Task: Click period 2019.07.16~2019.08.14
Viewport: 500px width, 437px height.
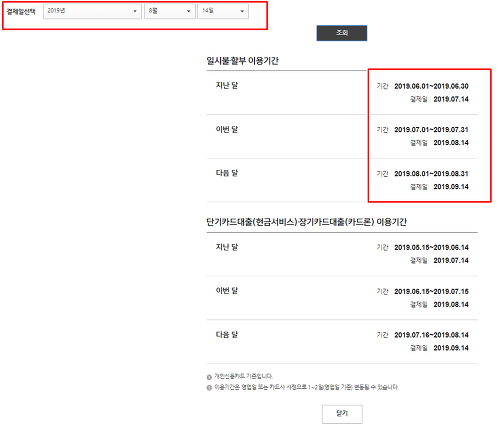Action: tap(431, 335)
